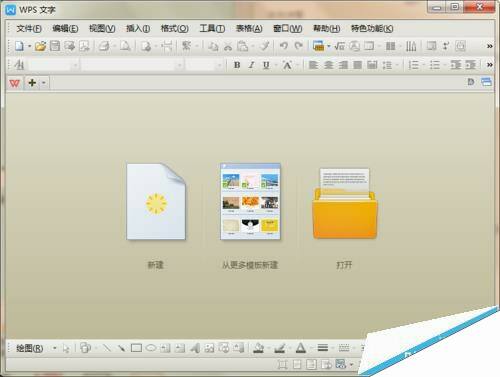Screen dimensions: 500x377
Task: Toggle Underline formatting button
Action: pyautogui.click(x=266, y=65)
